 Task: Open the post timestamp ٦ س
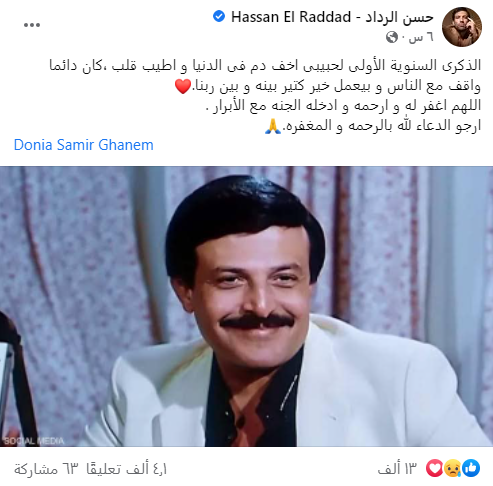[421, 37]
